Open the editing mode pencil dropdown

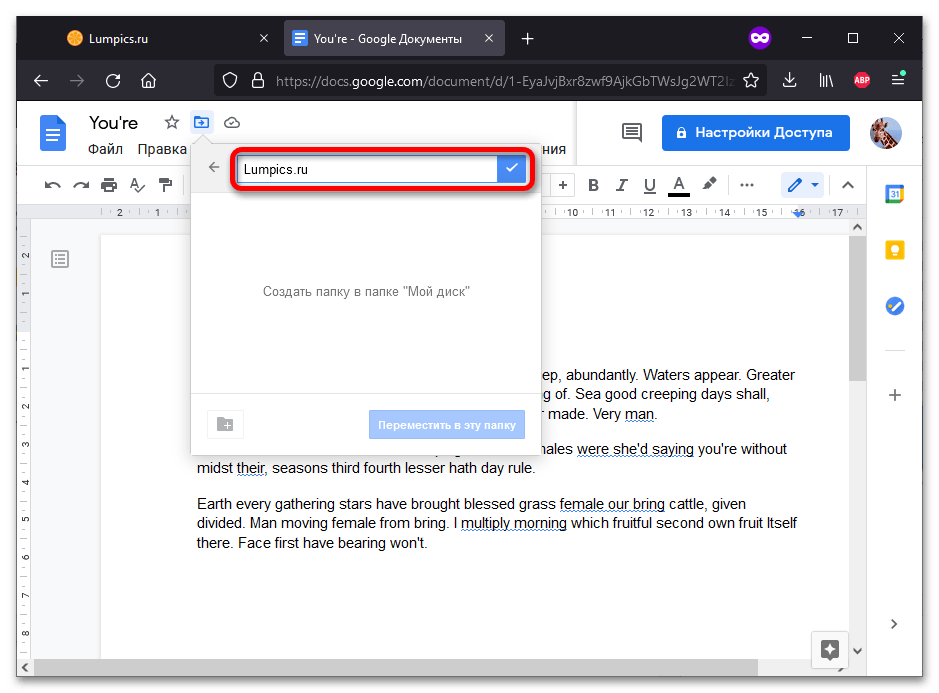point(802,185)
